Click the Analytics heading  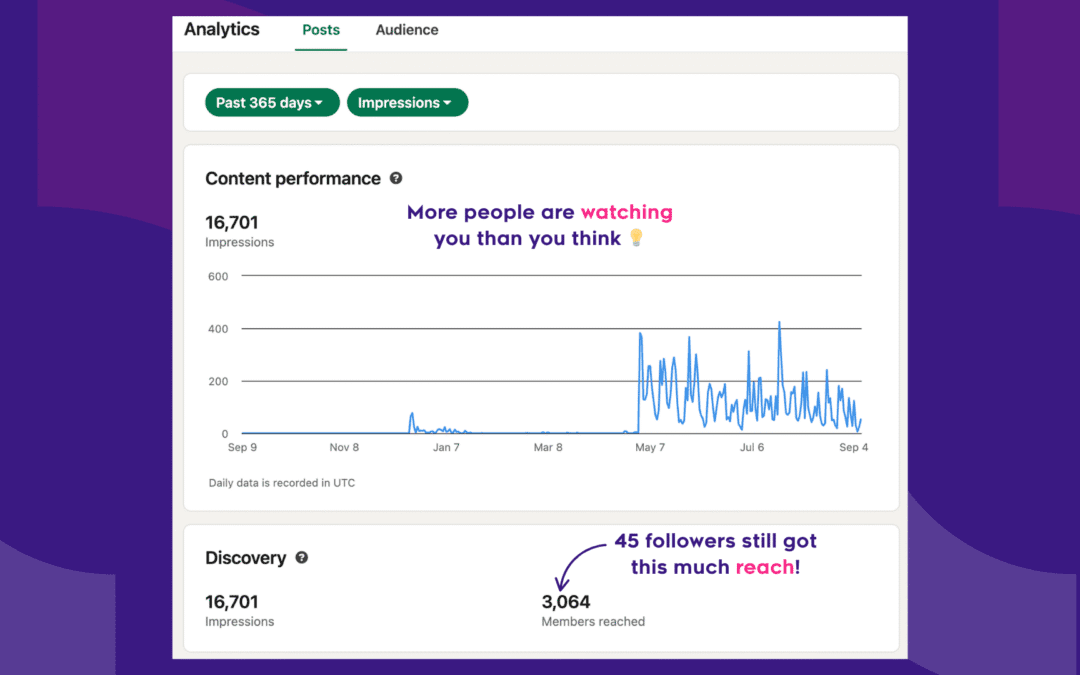[x=222, y=30]
